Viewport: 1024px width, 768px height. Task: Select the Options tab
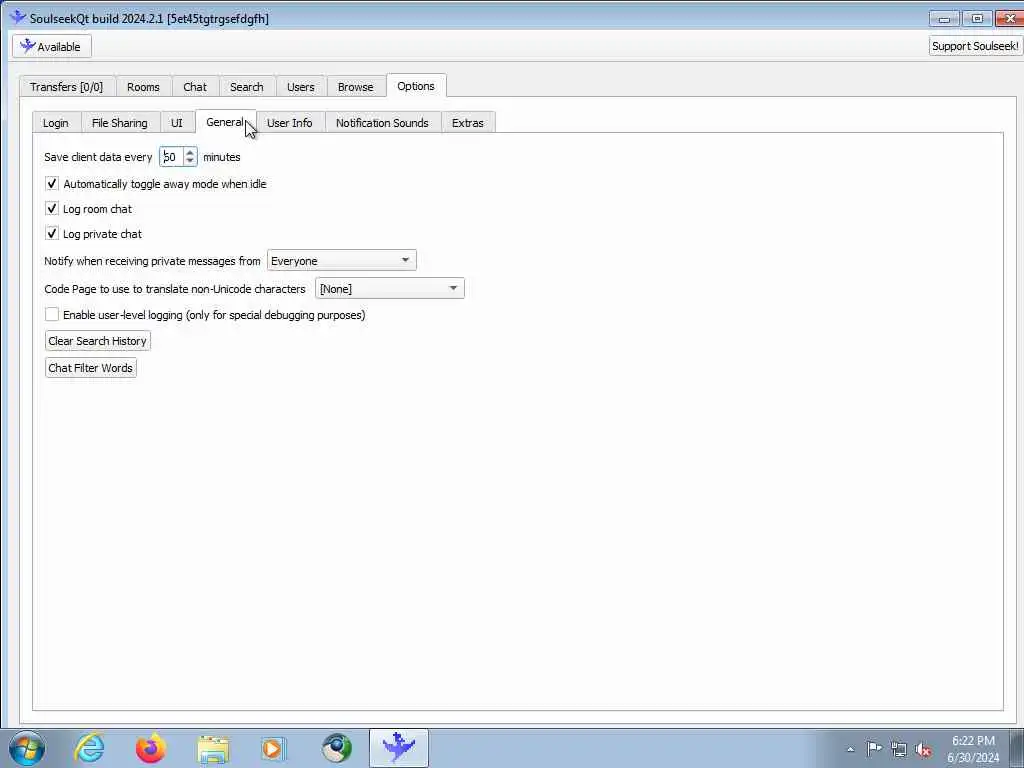coord(416,86)
